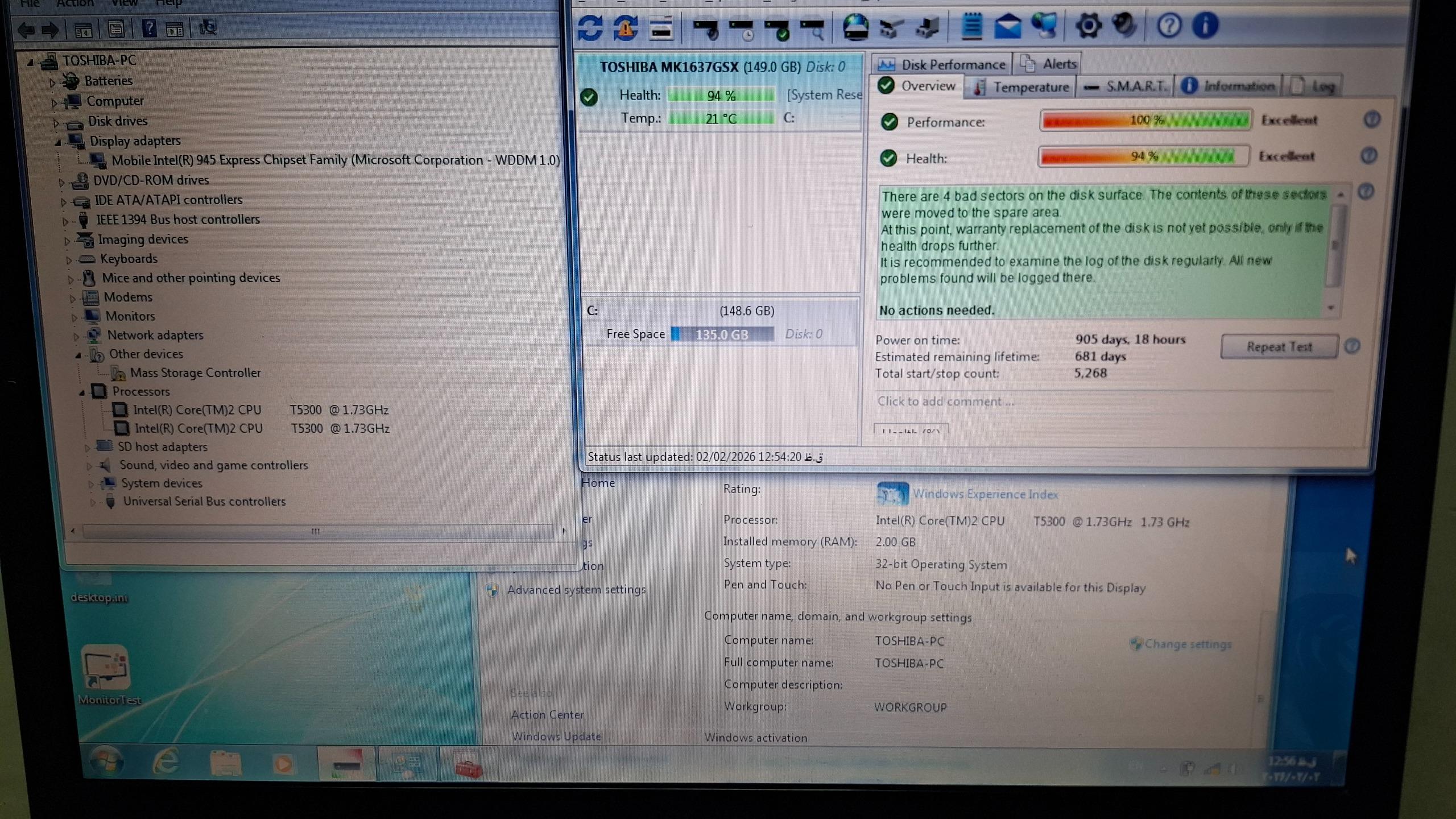Collapse the Display adapters tree node
The width and height of the screenshot is (1456, 819).
pos(58,143)
